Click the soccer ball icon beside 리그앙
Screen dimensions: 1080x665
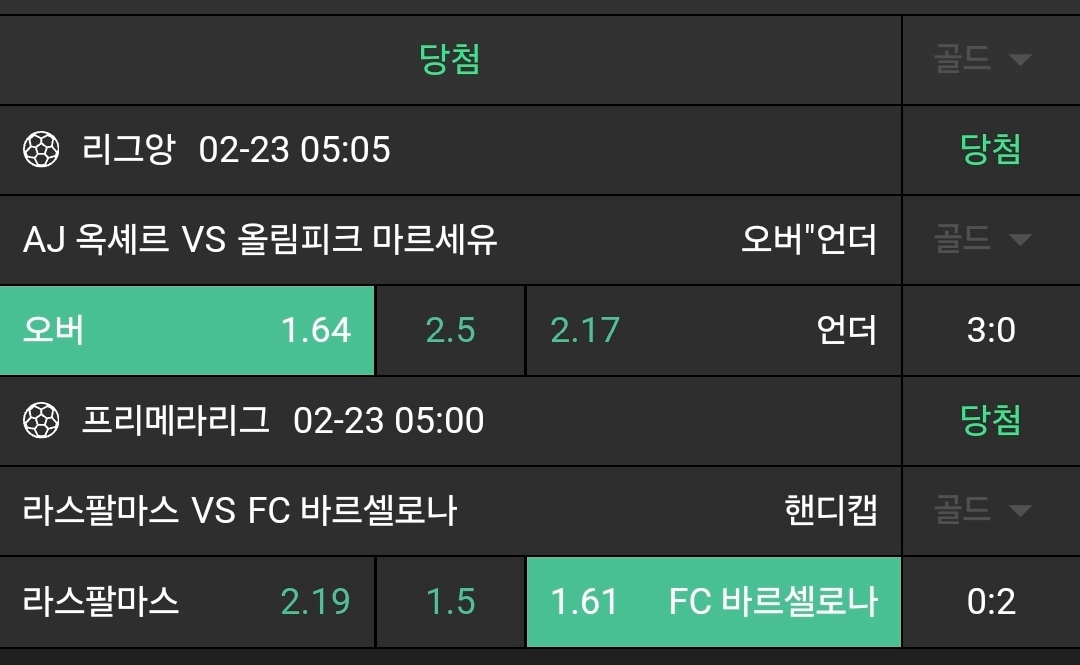point(42,150)
